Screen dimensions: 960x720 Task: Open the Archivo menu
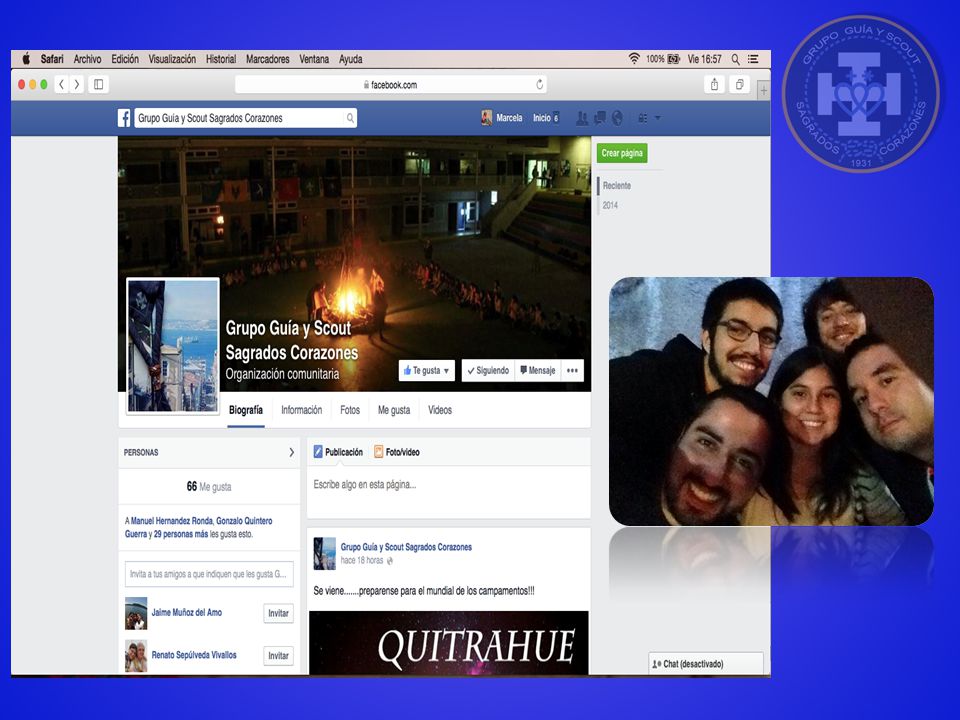pos(88,59)
